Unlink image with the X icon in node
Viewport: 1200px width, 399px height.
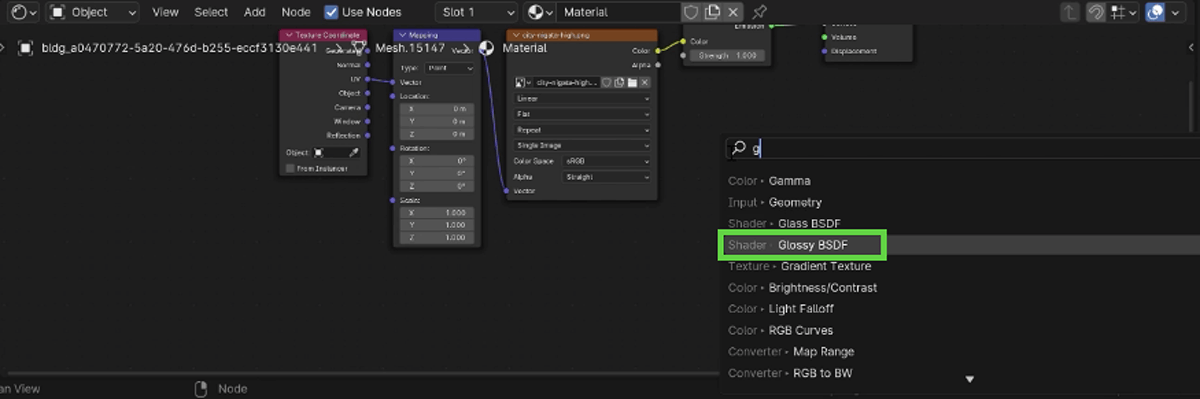point(645,83)
